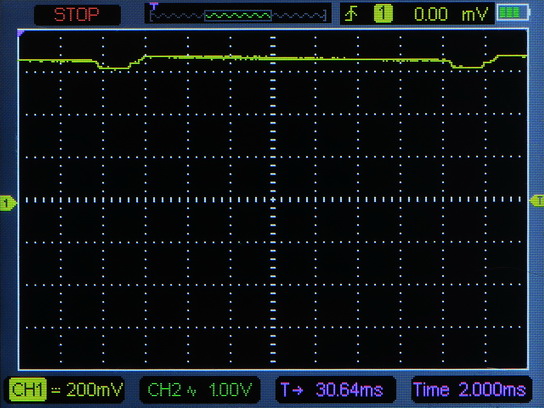Image resolution: width=544 pixels, height=408 pixels.
Task: Toggle the CH2 channel label
Action: pyautogui.click(x=164, y=390)
